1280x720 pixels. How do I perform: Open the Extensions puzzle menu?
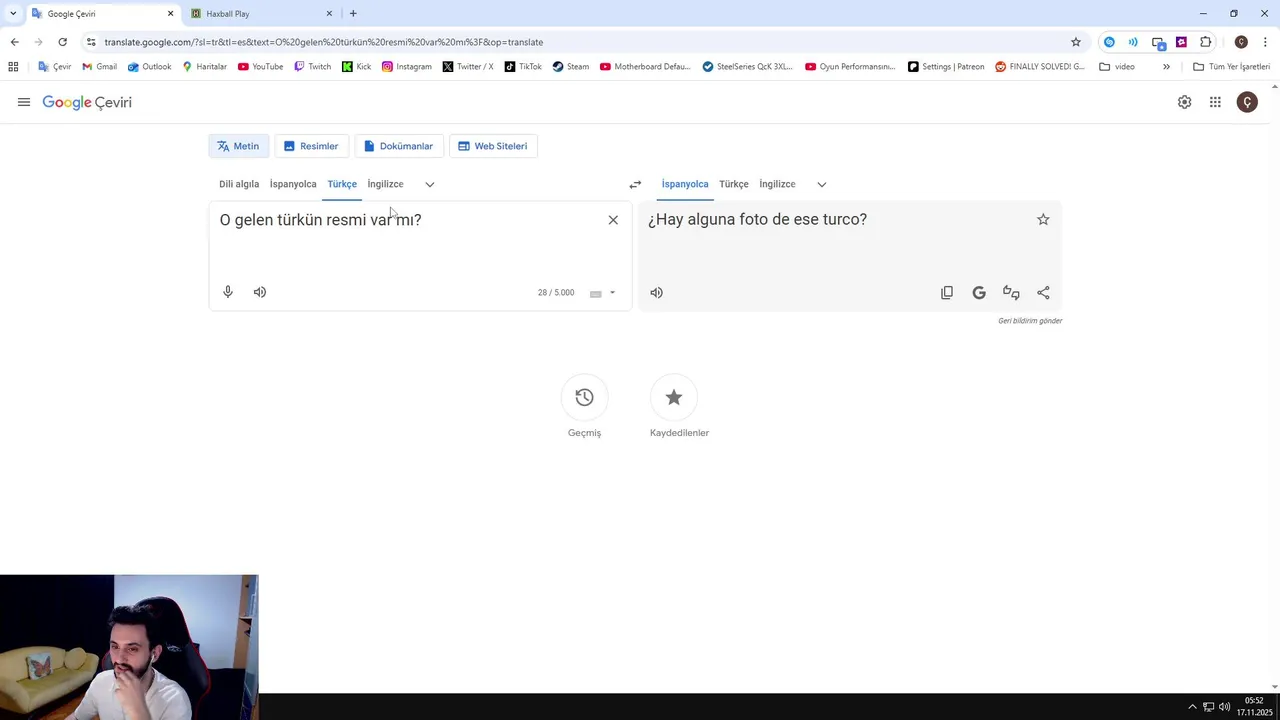tap(1205, 42)
